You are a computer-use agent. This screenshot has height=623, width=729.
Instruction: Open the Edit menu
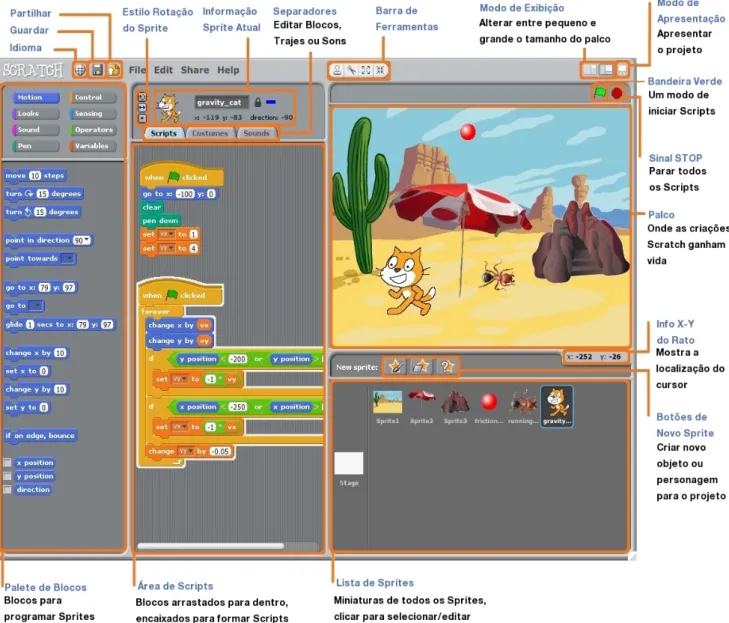click(x=163, y=70)
